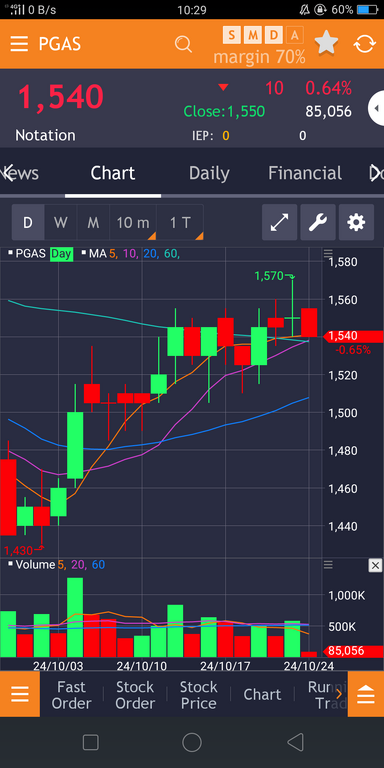384x768 pixels.
Task: Refresh quote using the circular arrows icon
Action: 365,44
